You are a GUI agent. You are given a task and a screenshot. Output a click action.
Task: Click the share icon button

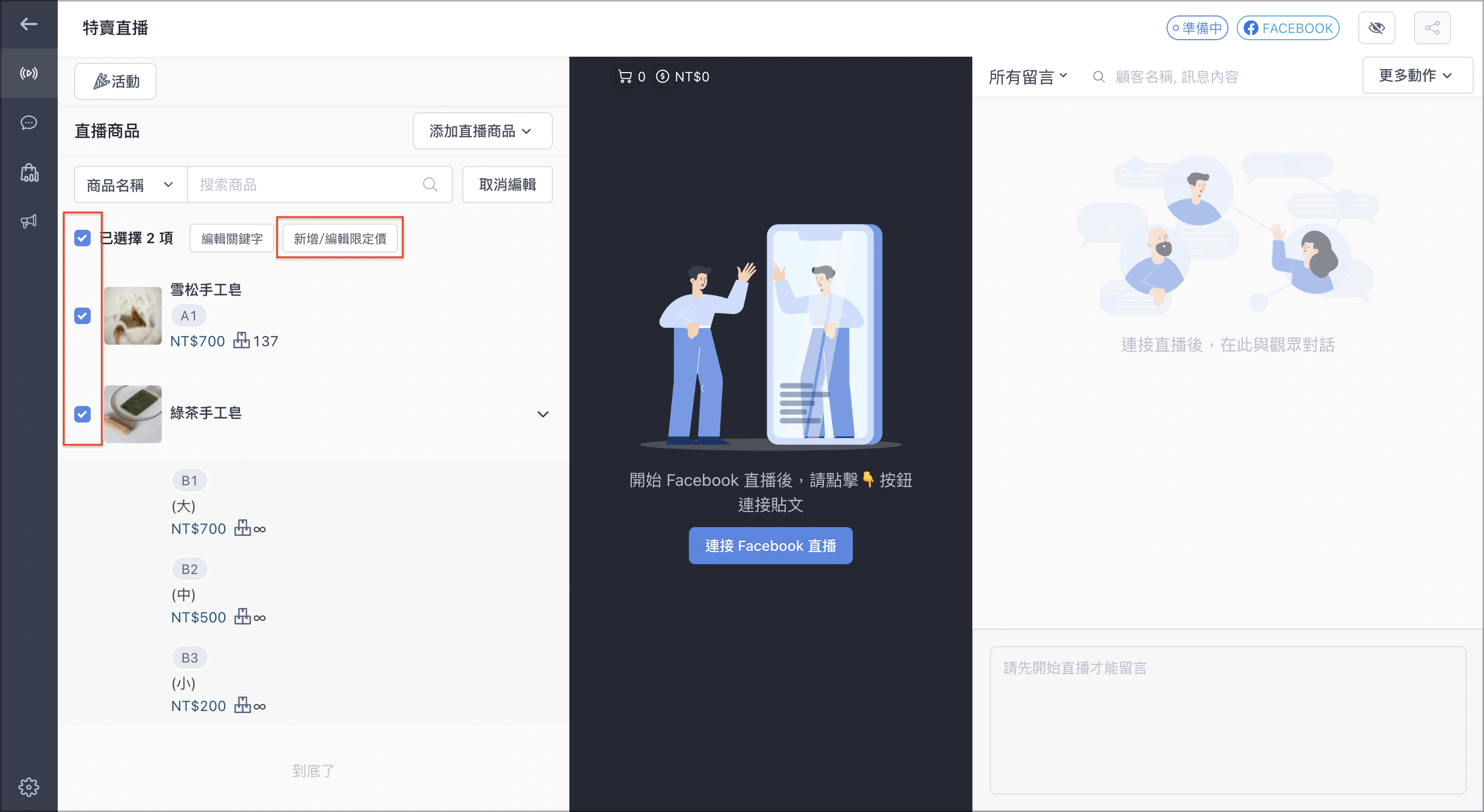(x=1431, y=28)
